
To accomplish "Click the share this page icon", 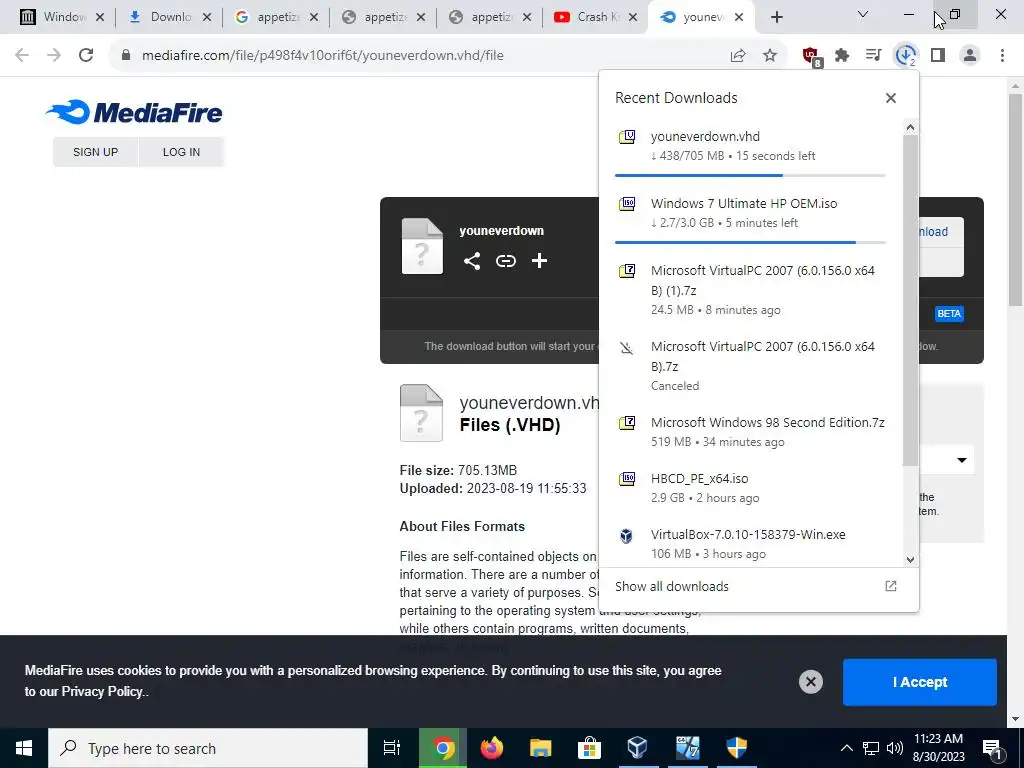I will [738, 56].
